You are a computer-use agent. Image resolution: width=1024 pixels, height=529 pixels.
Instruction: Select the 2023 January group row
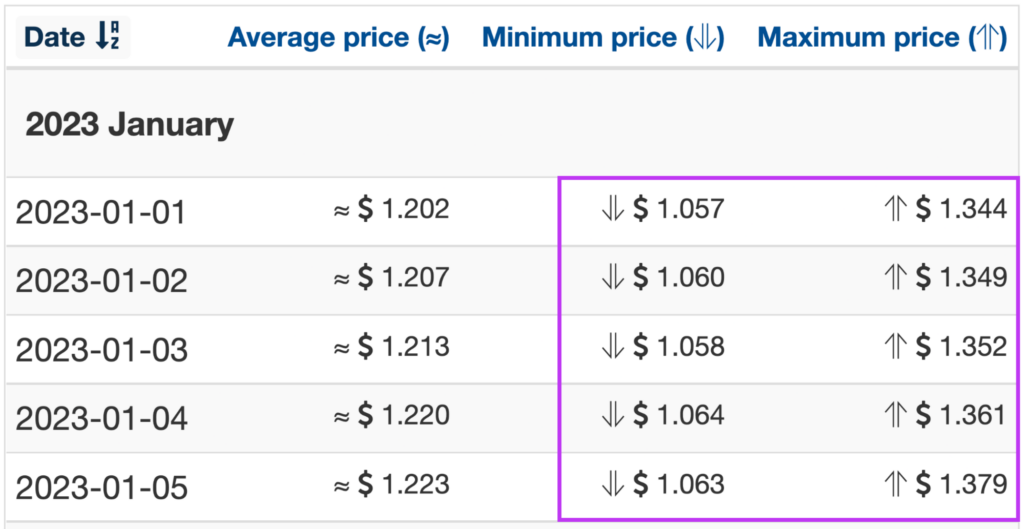click(512, 123)
